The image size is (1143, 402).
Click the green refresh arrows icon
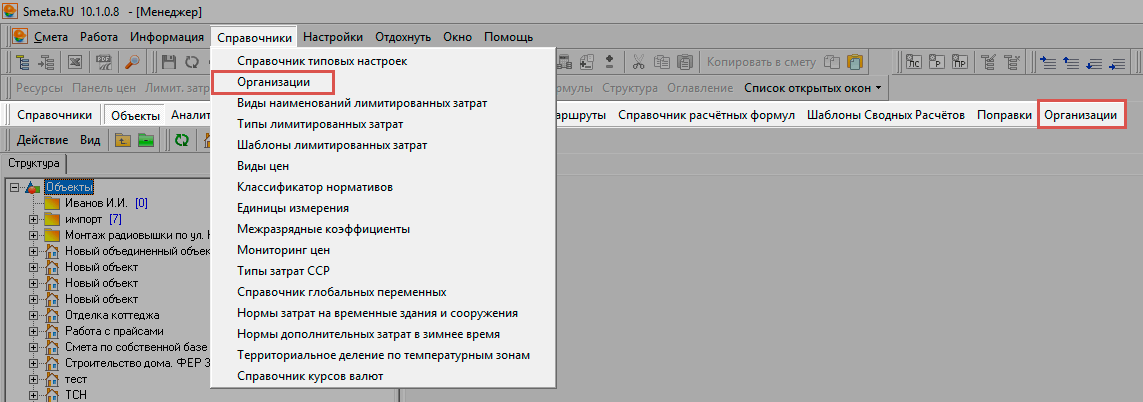[181, 140]
